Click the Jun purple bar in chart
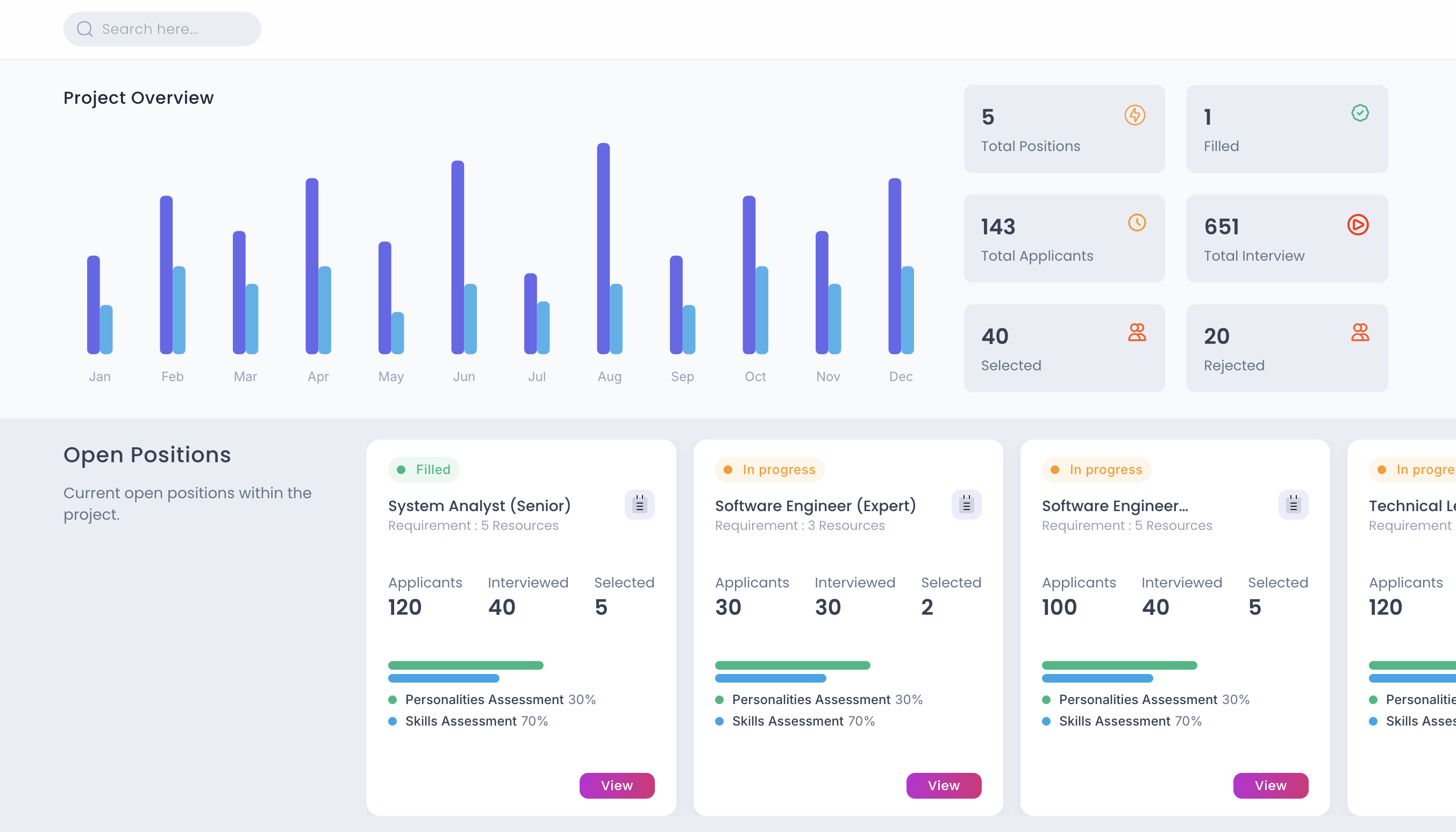This screenshot has width=1456, height=832. pyautogui.click(x=458, y=257)
